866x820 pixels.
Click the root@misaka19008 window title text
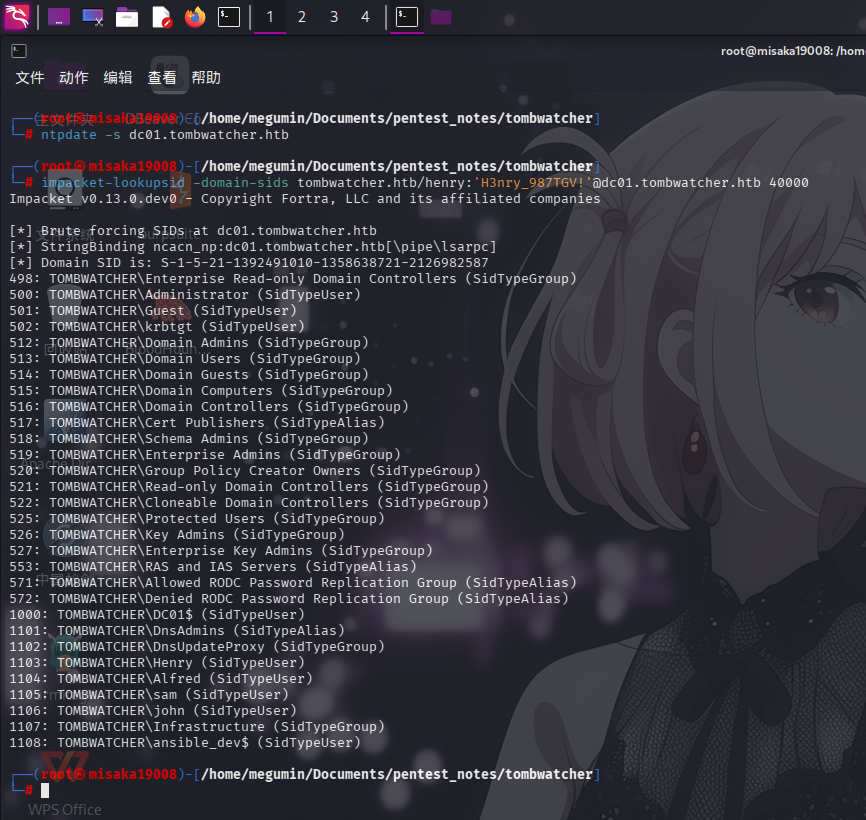pos(793,51)
